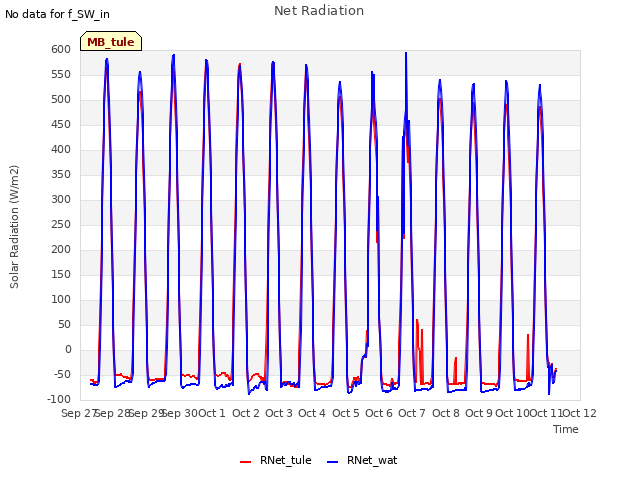Click the 300 y-axis tick label

pyautogui.click(x=61, y=200)
